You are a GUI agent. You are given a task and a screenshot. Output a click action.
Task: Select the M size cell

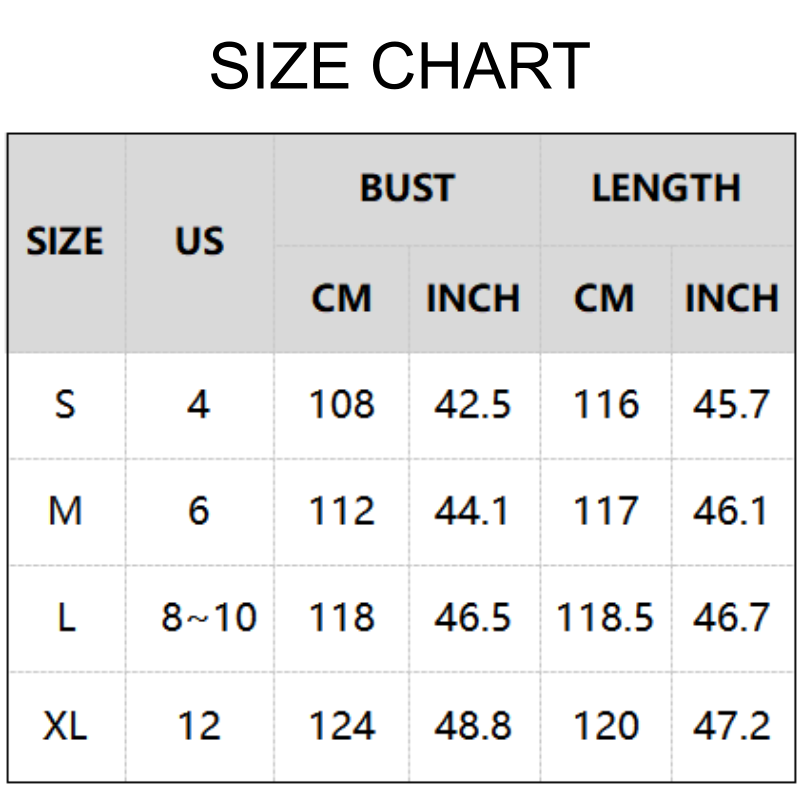click(65, 512)
